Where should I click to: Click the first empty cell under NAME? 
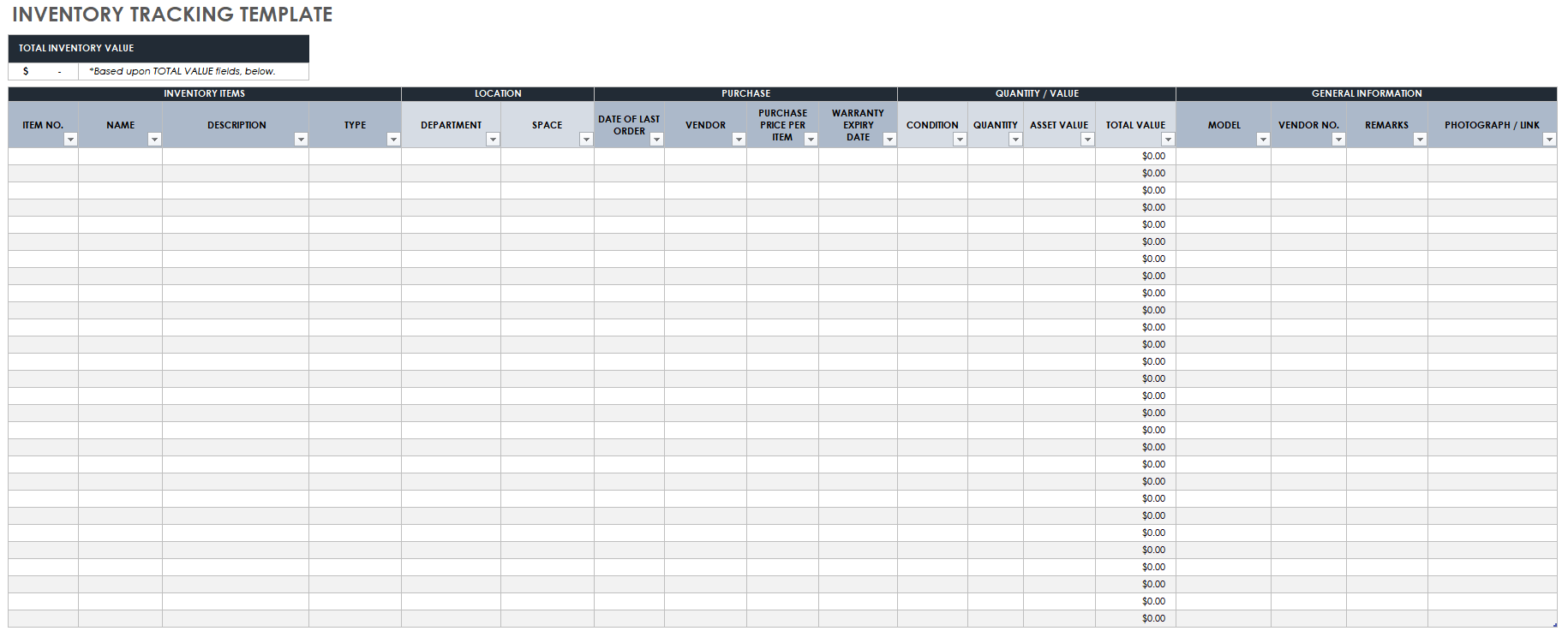pyautogui.click(x=120, y=157)
